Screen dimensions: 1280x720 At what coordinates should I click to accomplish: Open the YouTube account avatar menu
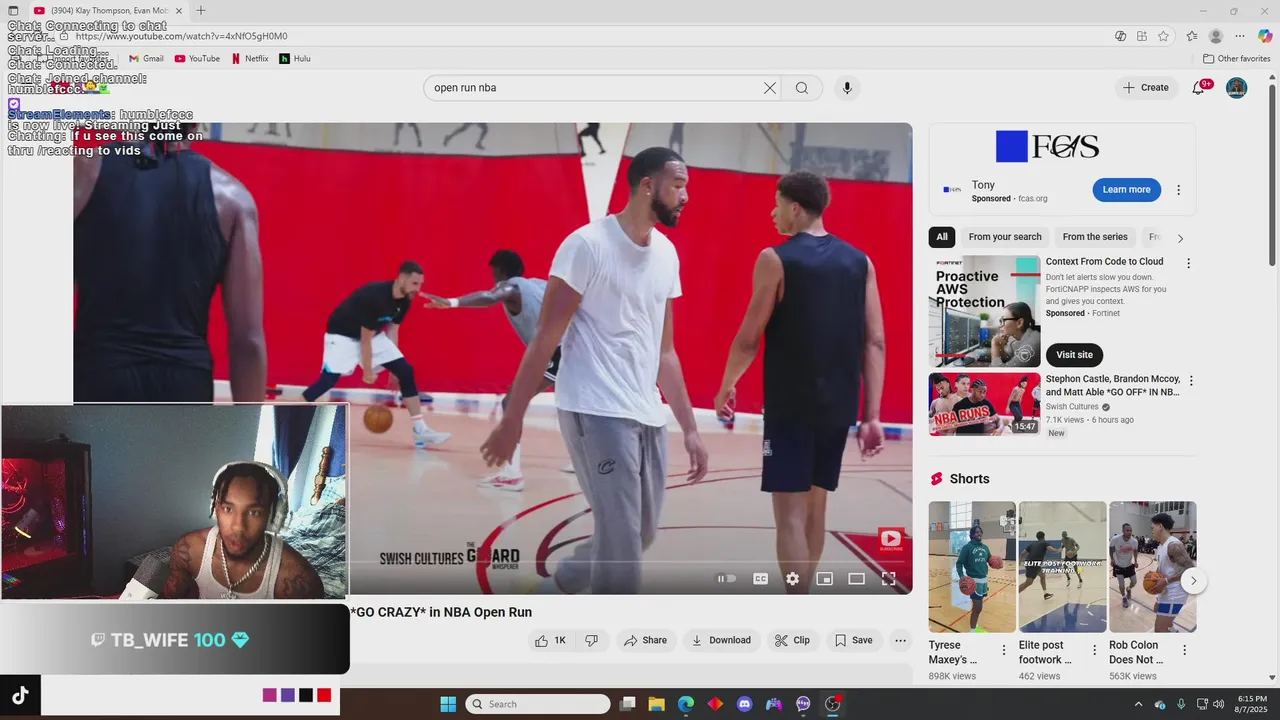1237,88
